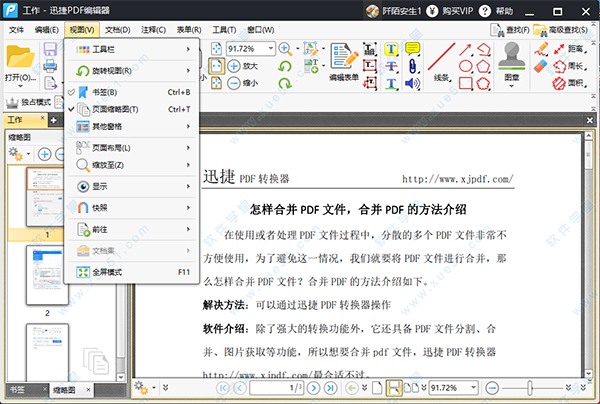Click the 图章 (Stamp) tool icon
600x404 pixels.
coord(512,60)
